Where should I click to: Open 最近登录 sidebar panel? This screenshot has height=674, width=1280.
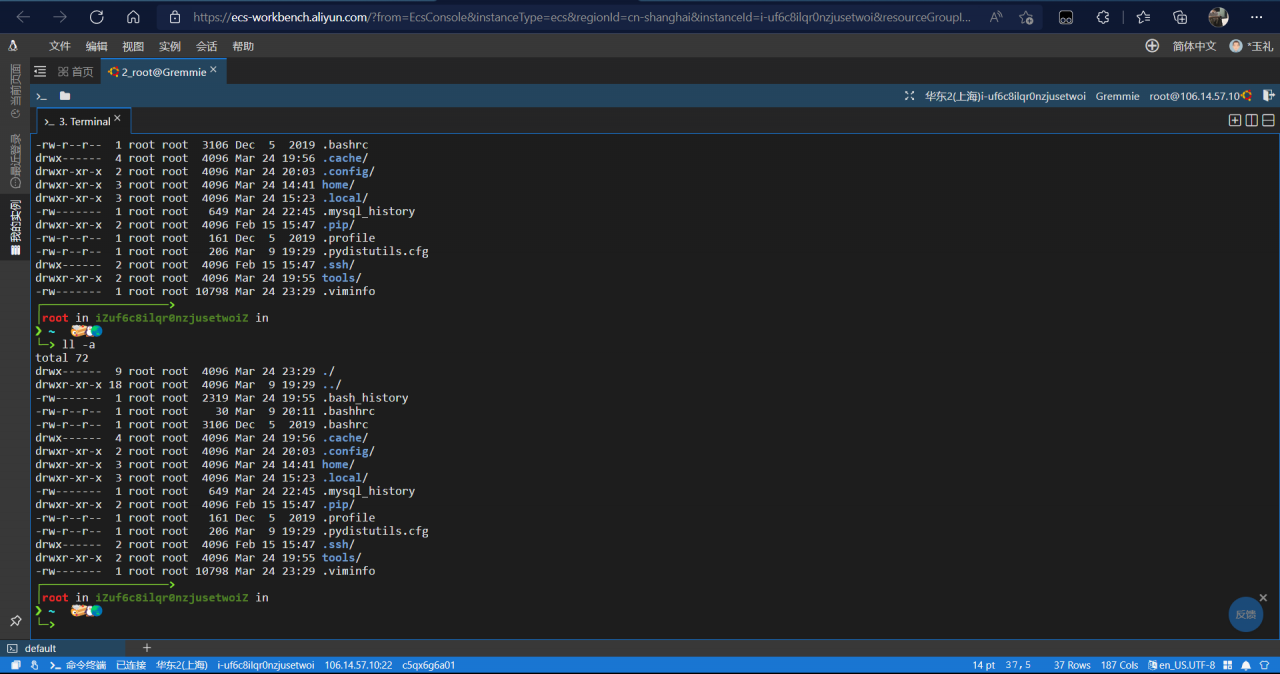click(14, 160)
